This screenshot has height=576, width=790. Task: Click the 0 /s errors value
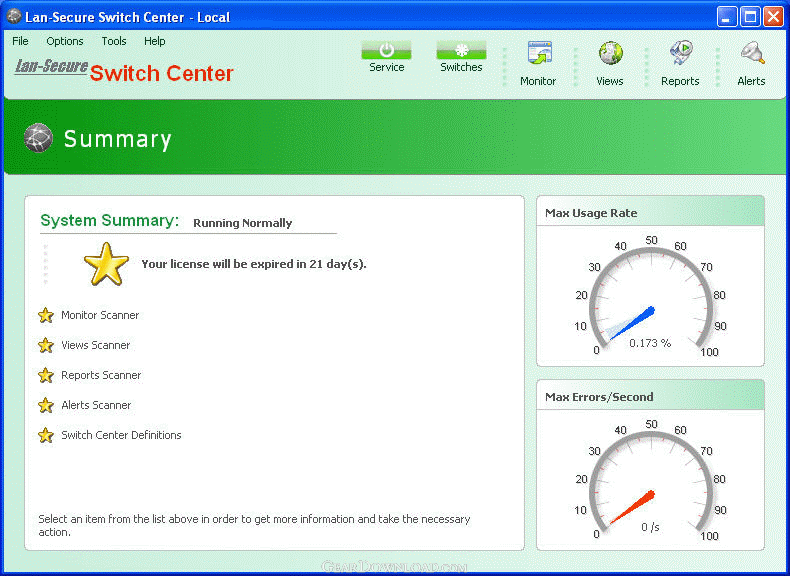(650, 527)
